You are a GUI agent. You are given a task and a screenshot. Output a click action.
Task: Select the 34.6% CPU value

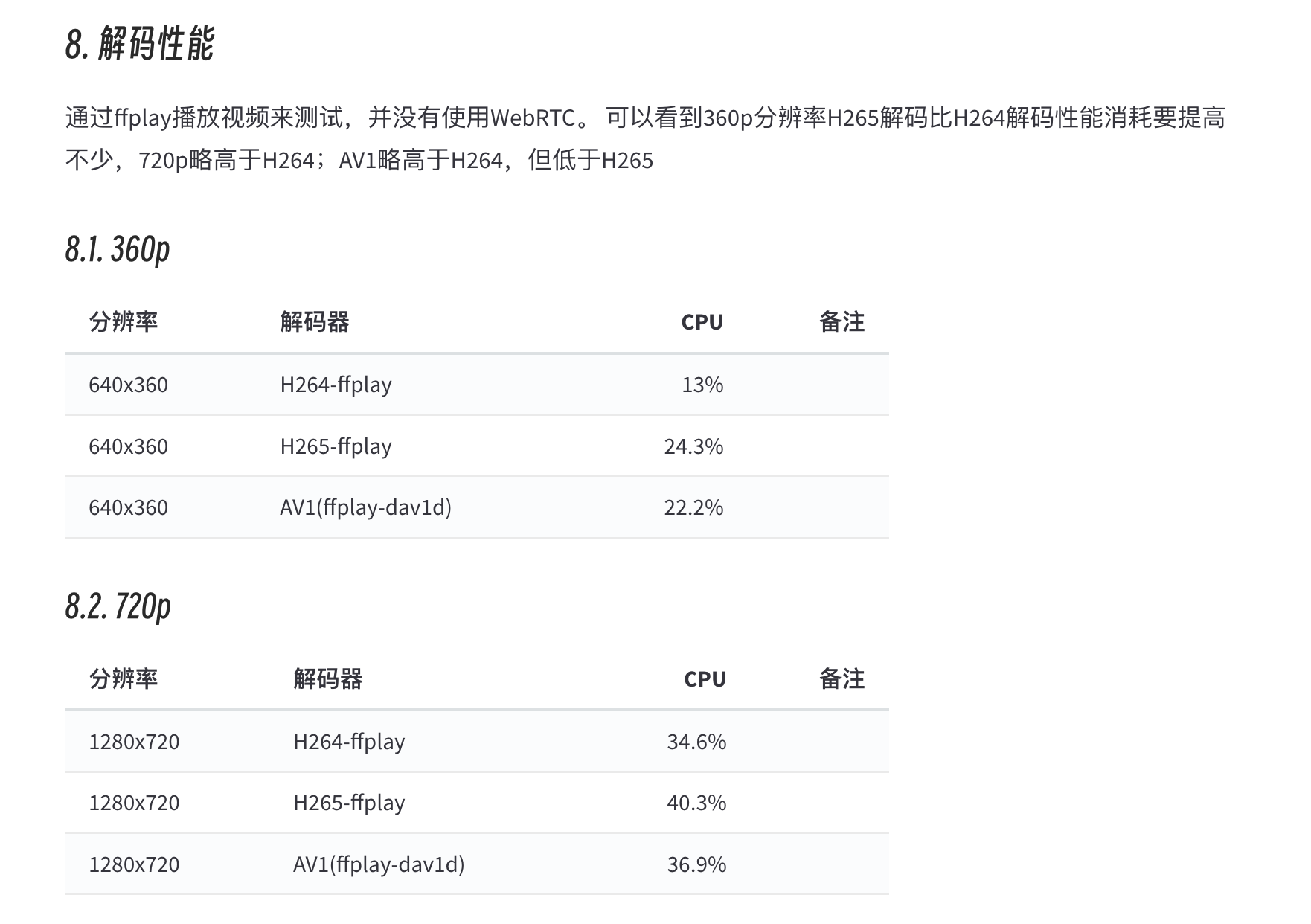tap(696, 742)
